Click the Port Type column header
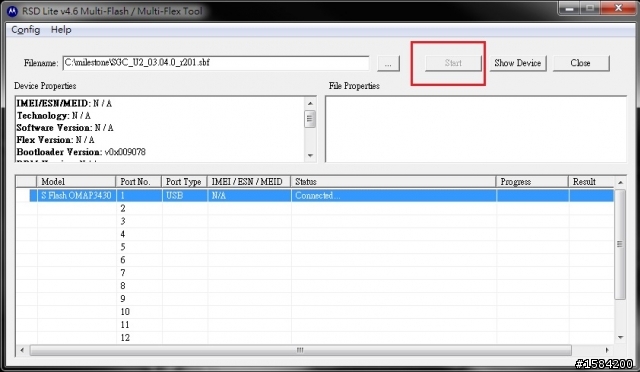 coord(184,182)
